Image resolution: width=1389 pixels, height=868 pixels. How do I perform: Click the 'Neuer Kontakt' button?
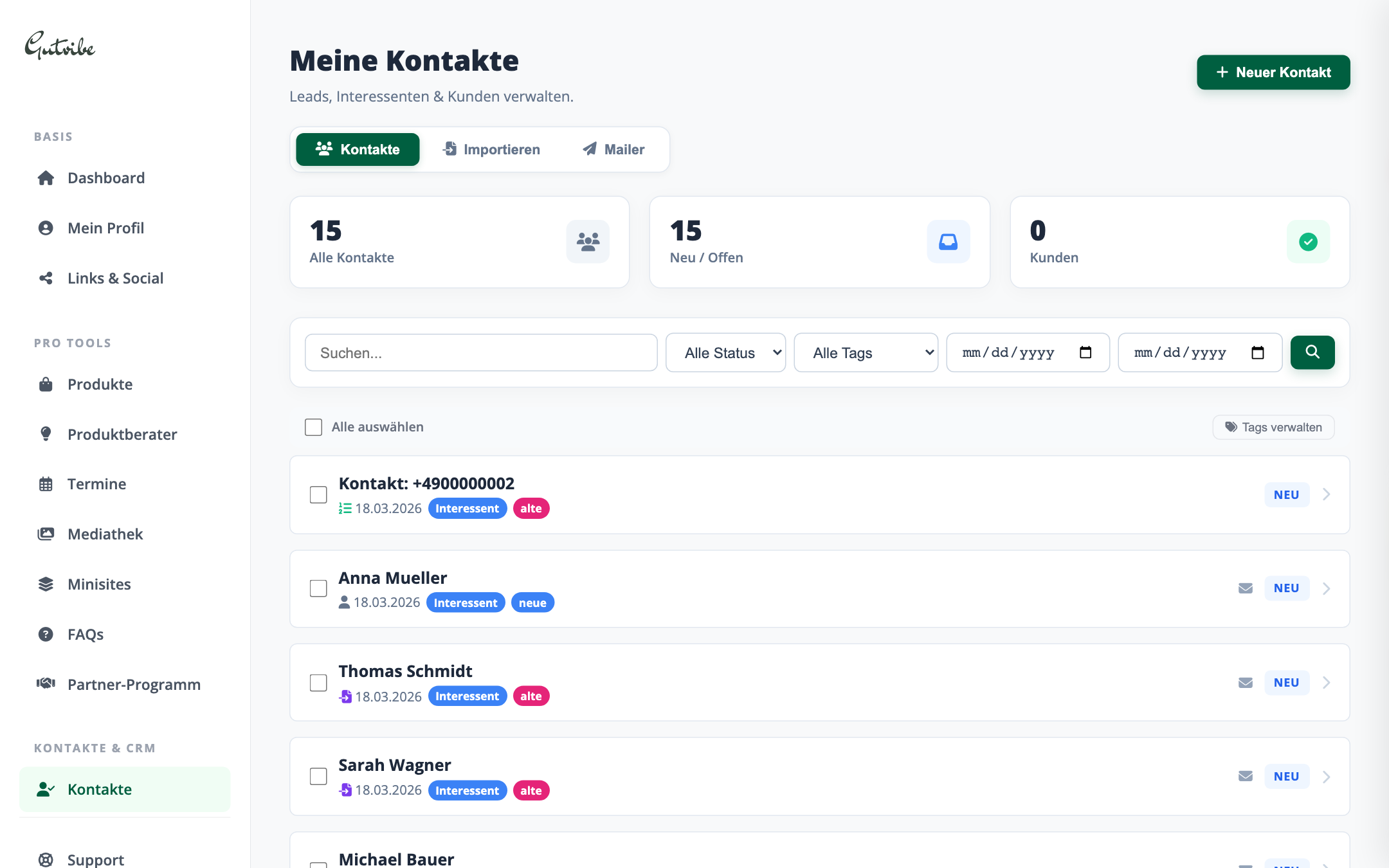pyautogui.click(x=1273, y=72)
